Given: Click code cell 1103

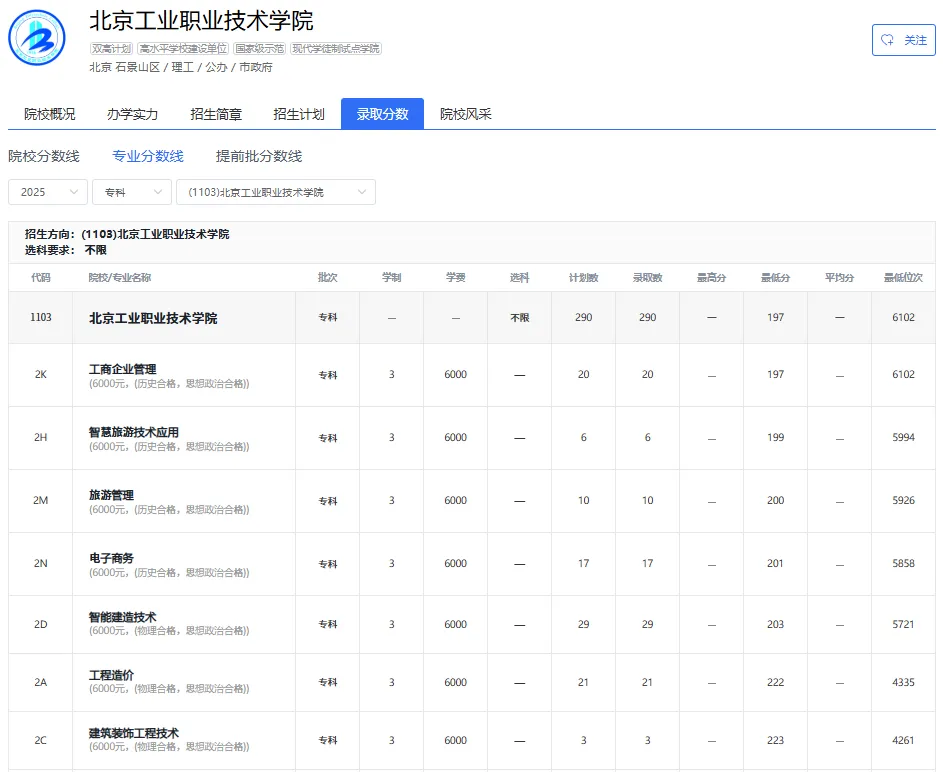Looking at the screenshot, I should [x=40, y=317].
